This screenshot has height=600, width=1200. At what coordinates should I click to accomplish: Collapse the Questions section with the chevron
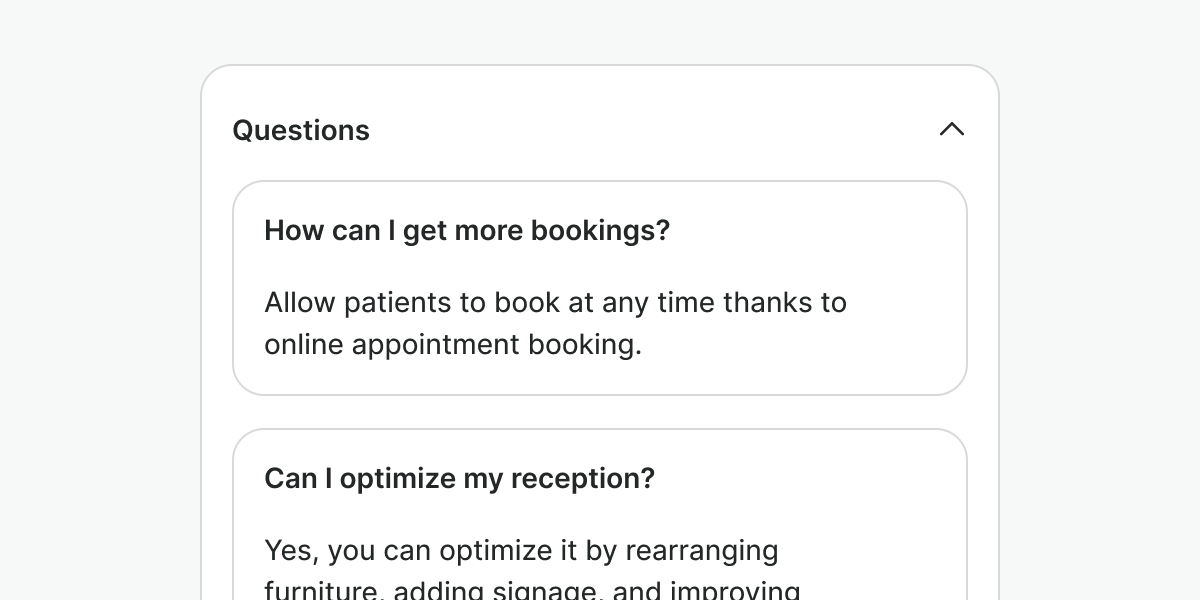click(x=952, y=130)
